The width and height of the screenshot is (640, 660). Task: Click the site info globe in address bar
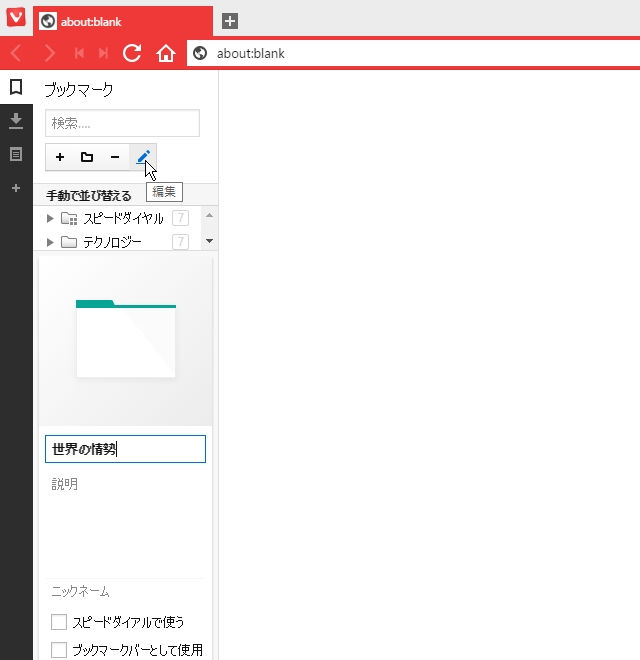click(200, 53)
